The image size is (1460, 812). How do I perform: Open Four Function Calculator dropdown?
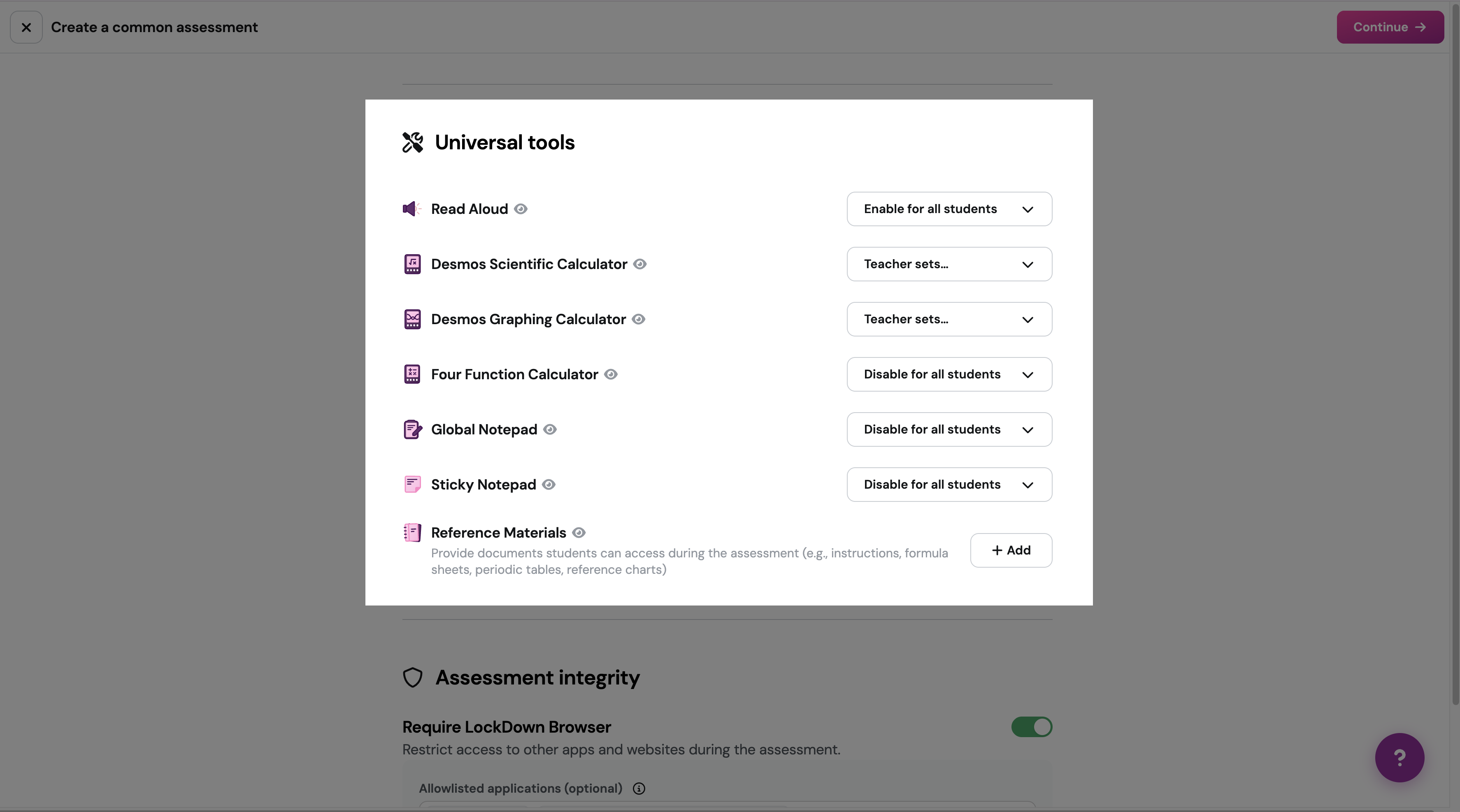click(949, 374)
